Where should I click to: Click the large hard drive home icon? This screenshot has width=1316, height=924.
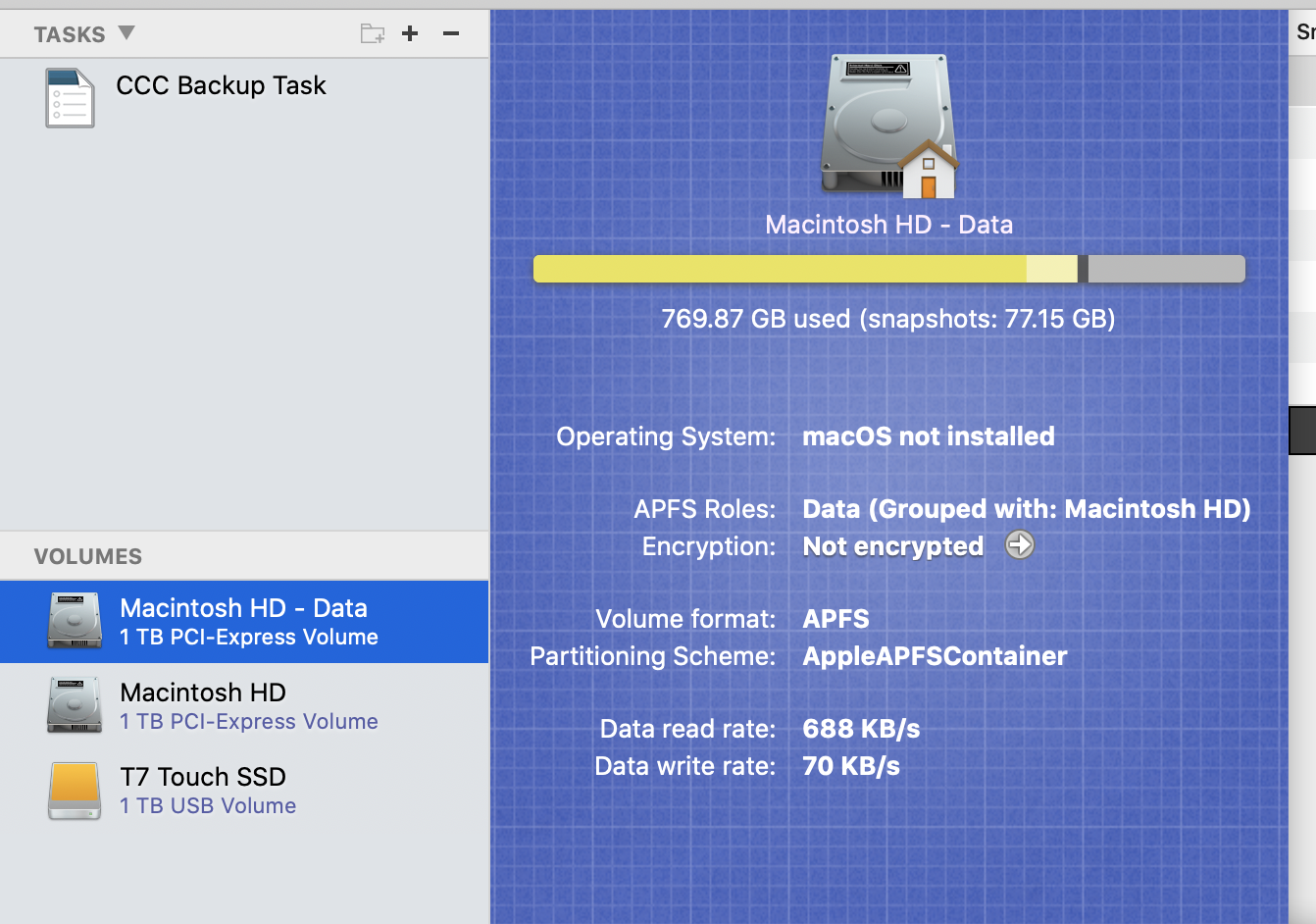point(889,127)
